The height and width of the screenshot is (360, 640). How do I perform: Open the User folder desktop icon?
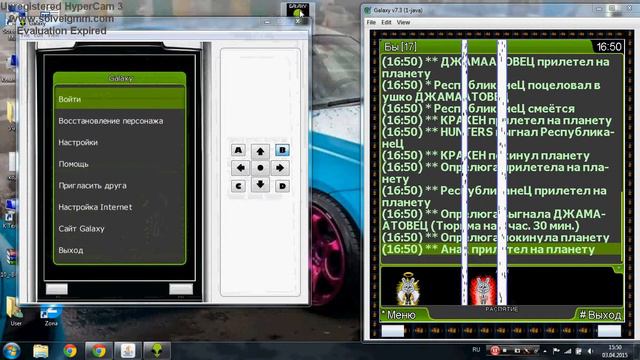[16, 312]
